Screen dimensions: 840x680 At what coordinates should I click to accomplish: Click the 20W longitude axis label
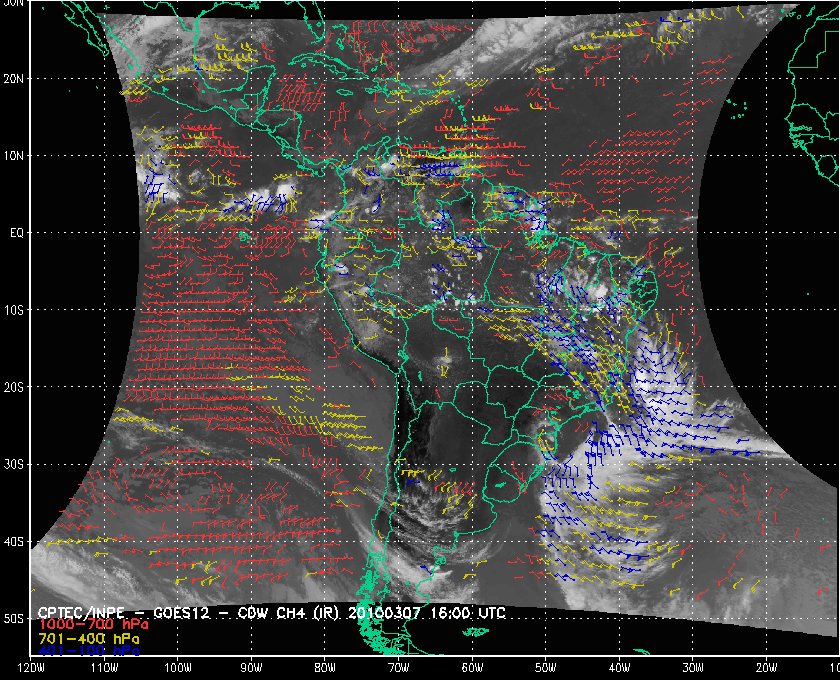(767, 668)
